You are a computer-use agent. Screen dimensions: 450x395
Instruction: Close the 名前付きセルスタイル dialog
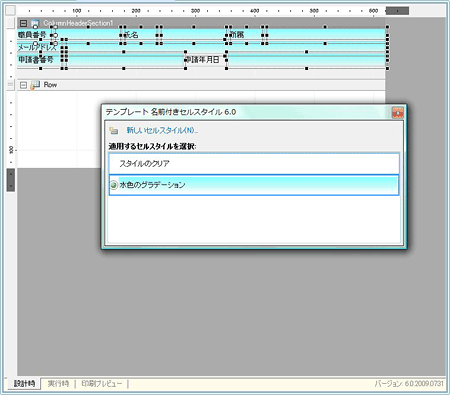click(397, 113)
